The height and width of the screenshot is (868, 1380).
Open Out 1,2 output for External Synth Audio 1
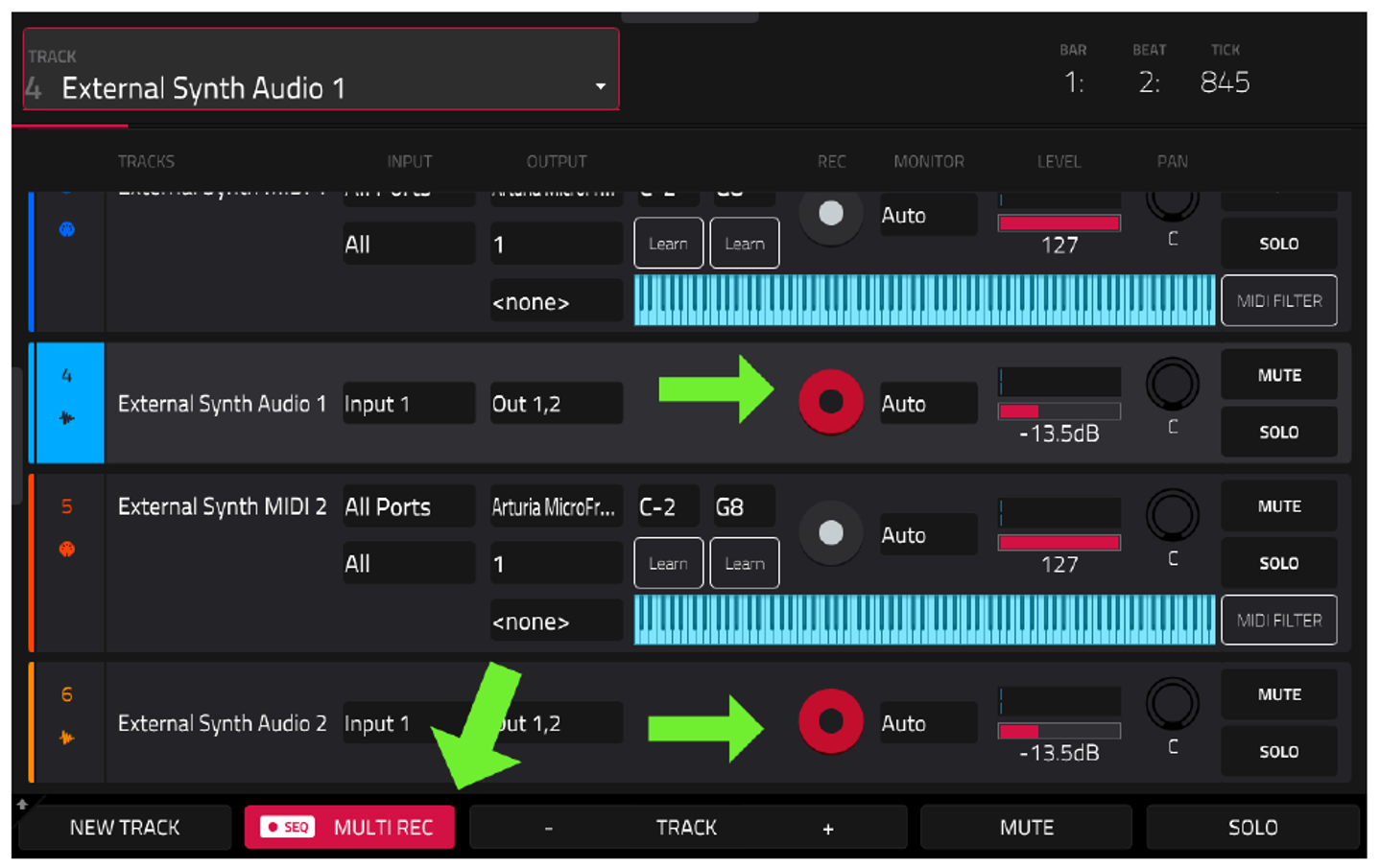(557, 403)
